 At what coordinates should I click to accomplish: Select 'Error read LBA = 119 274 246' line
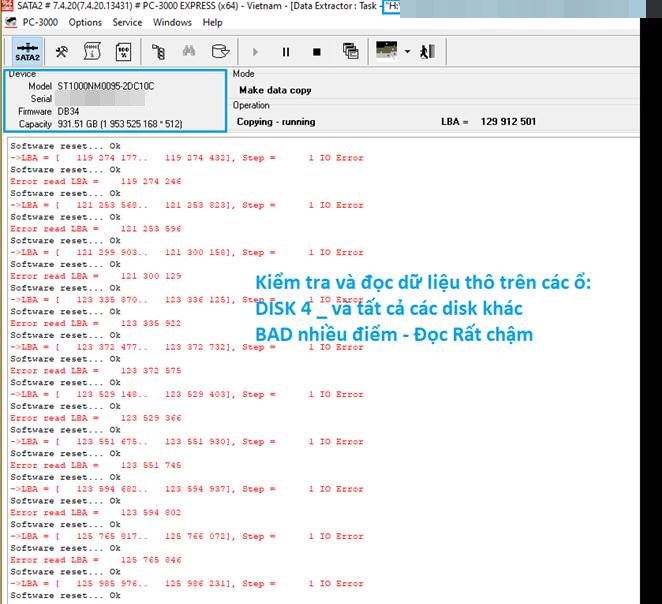pyautogui.click(x=96, y=181)
